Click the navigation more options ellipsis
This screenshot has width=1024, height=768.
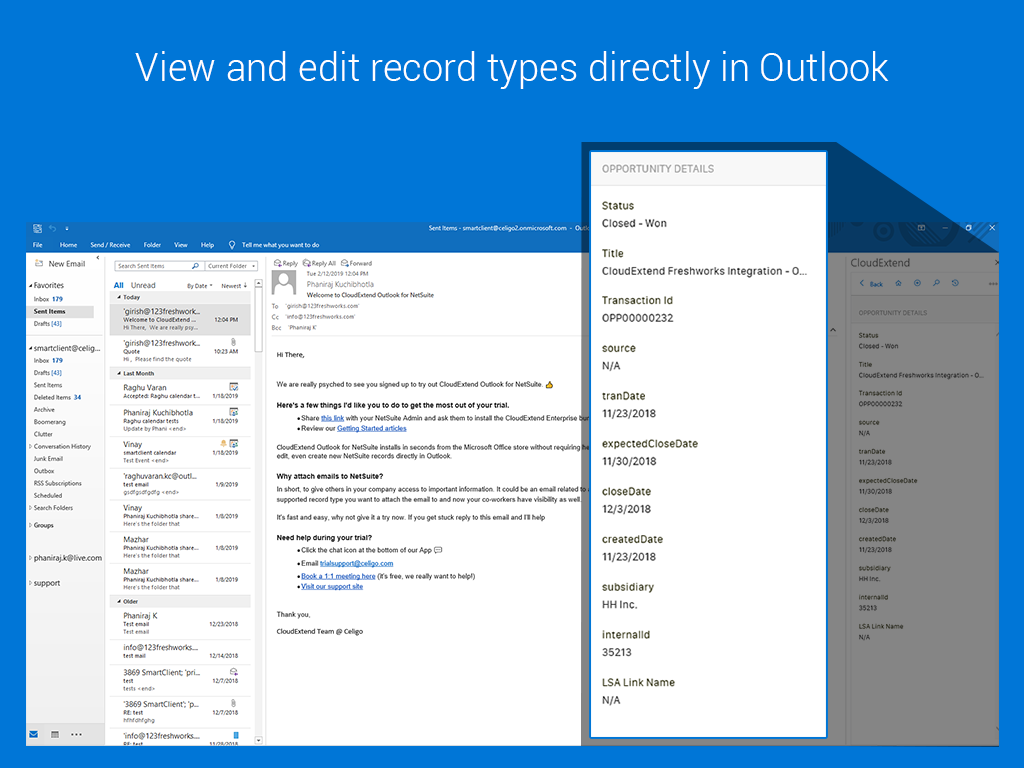point(76,734)
